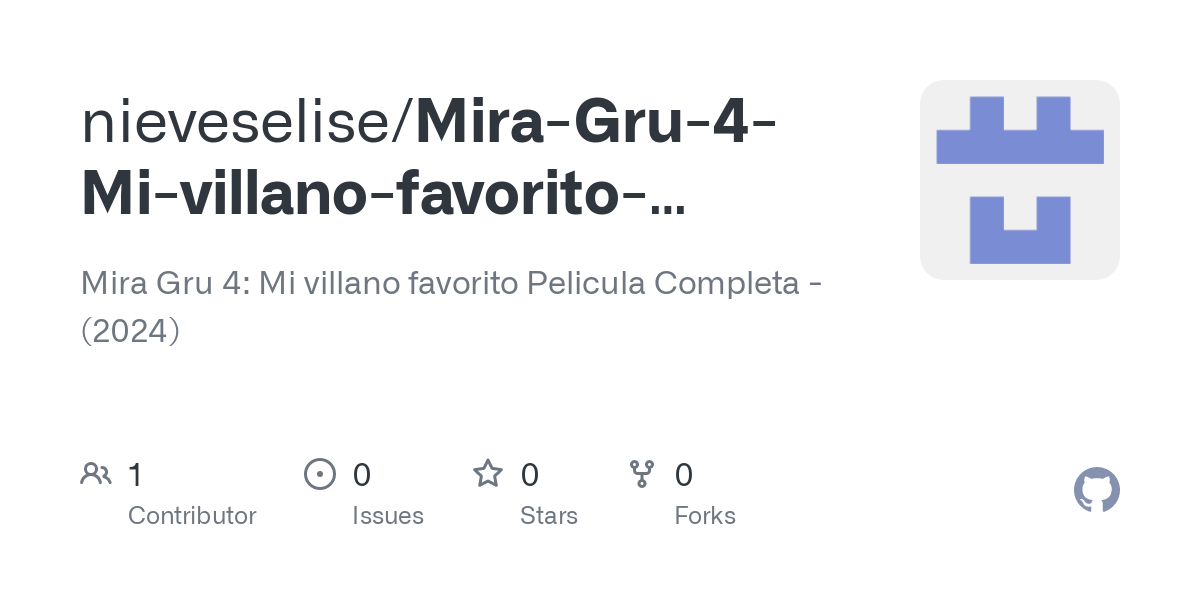This screenshot has width=1200, height=600.
Task: Click the issues circle-dot icon
Action: click(x=319, y=474)
